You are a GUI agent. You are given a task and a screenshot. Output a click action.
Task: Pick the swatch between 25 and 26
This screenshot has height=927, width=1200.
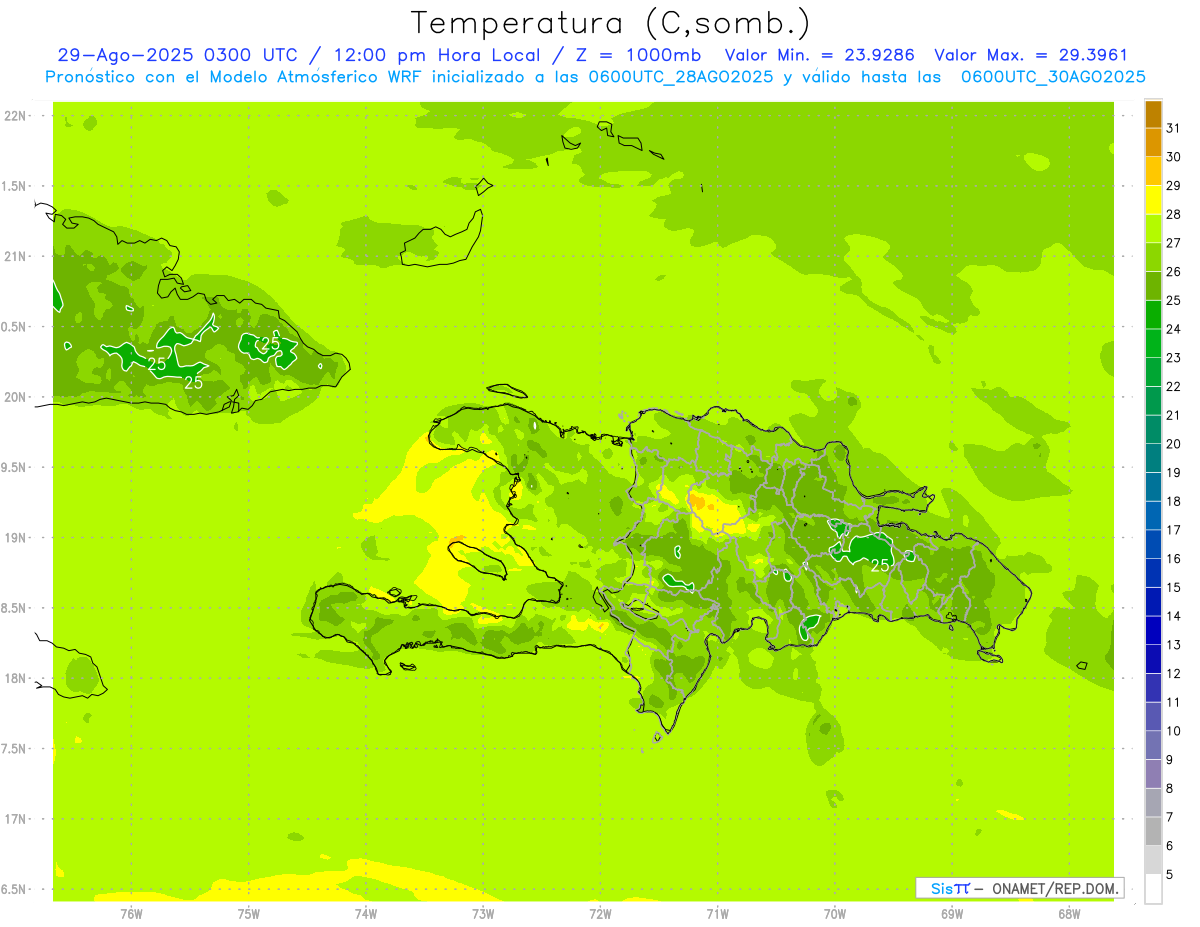(1153, 286)
